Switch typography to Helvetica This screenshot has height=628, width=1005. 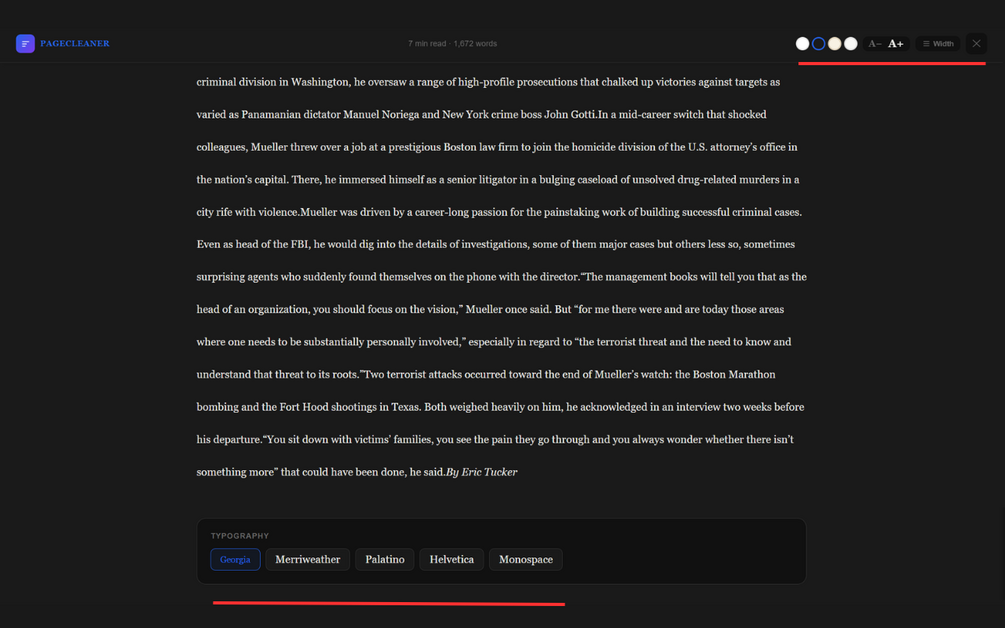[x=452, y=559]
